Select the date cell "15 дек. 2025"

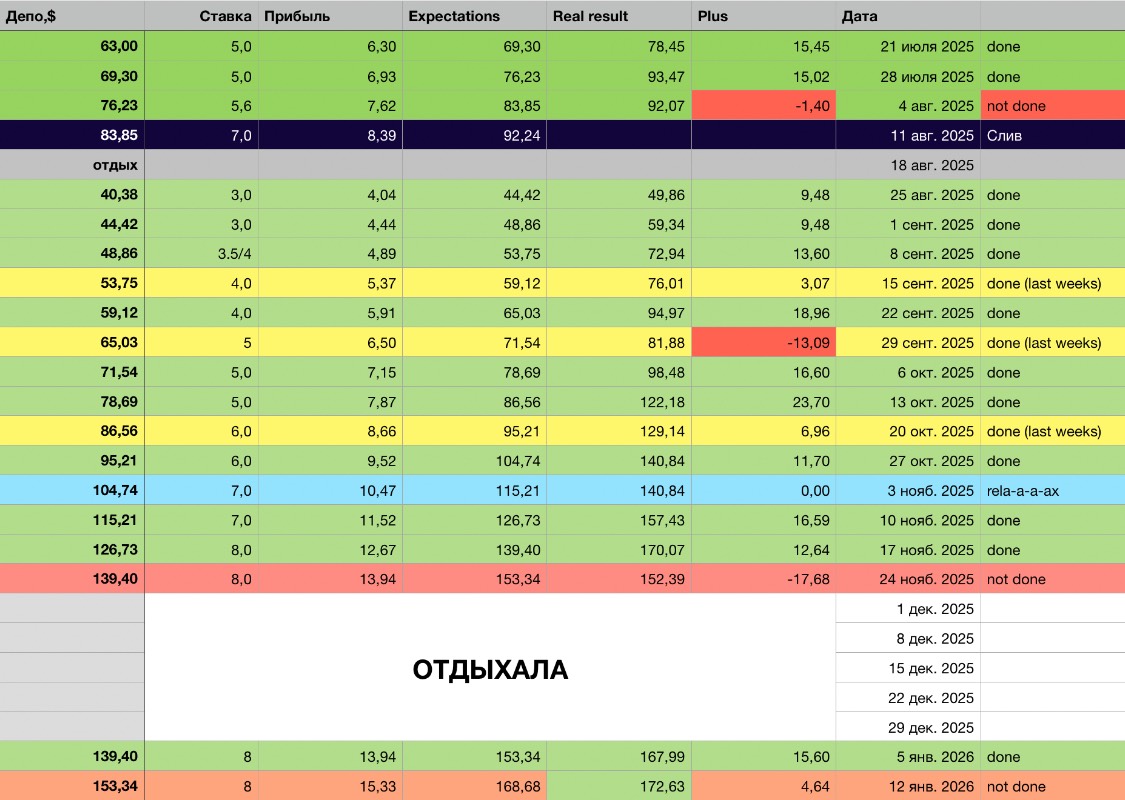907,668
